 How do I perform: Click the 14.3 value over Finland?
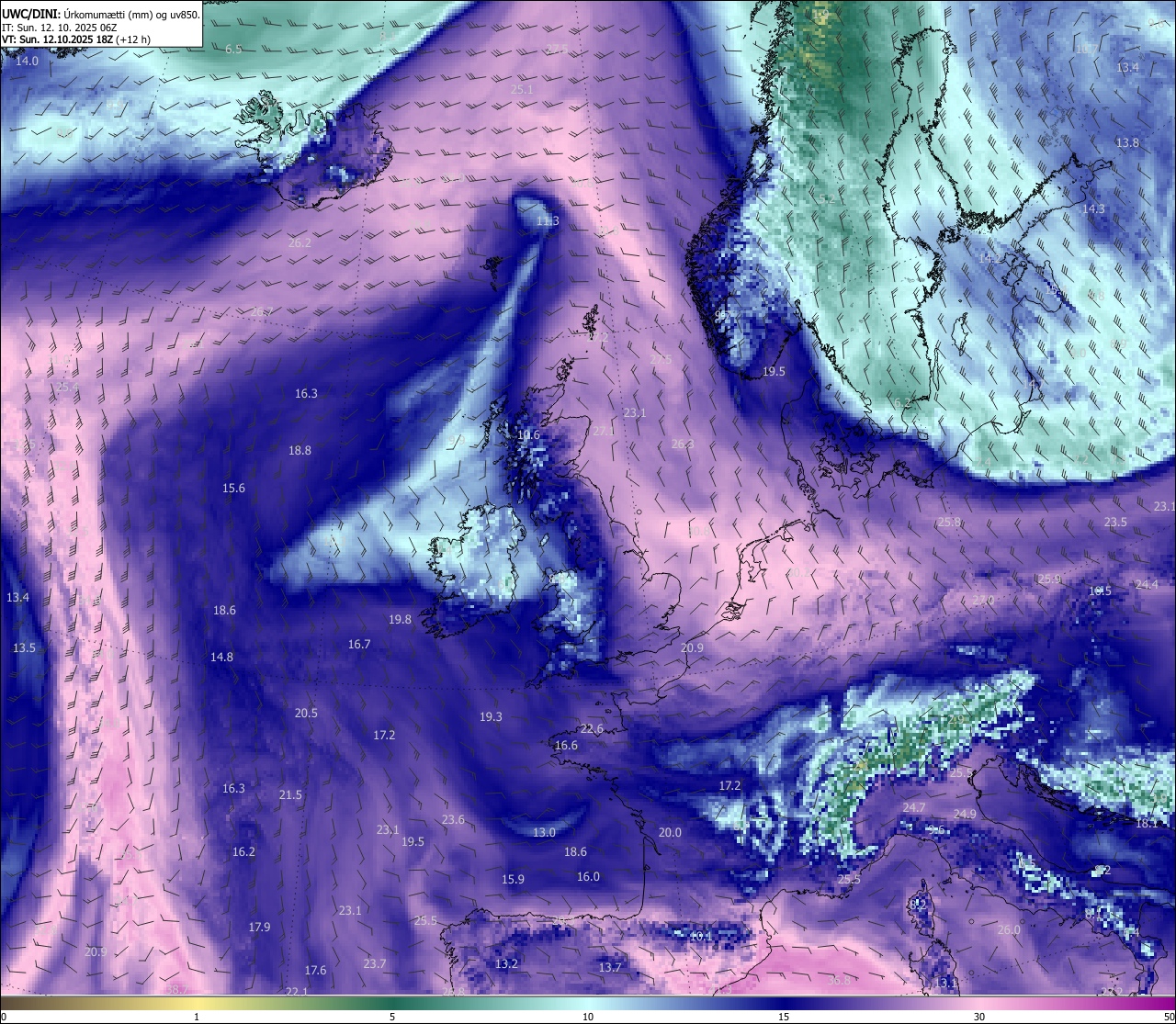pyautogui.click(x=1093, y=208)
